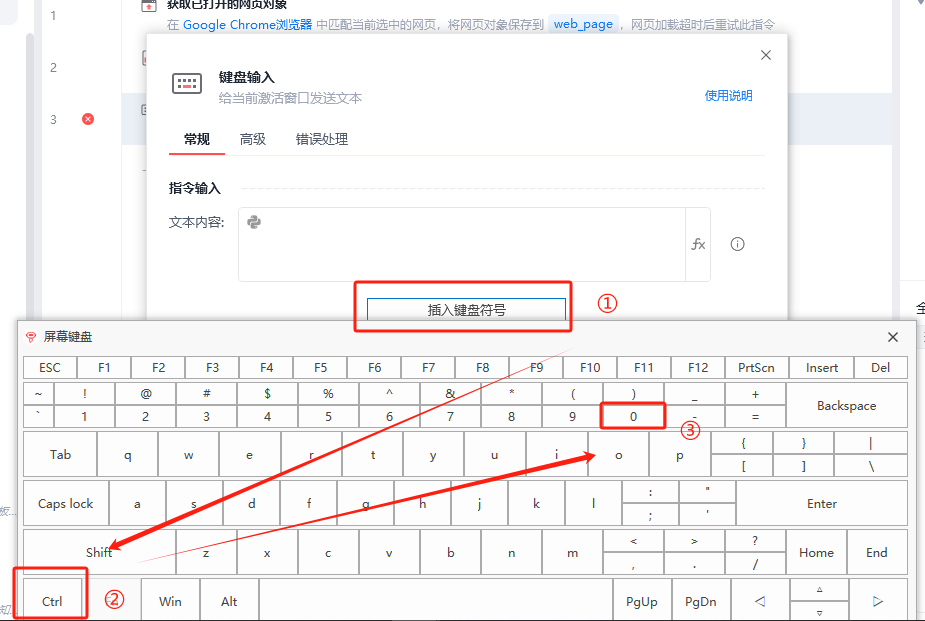Close the on-screen keyboard window
Viewport: 925px width, 621px height.
coord(893,337)
